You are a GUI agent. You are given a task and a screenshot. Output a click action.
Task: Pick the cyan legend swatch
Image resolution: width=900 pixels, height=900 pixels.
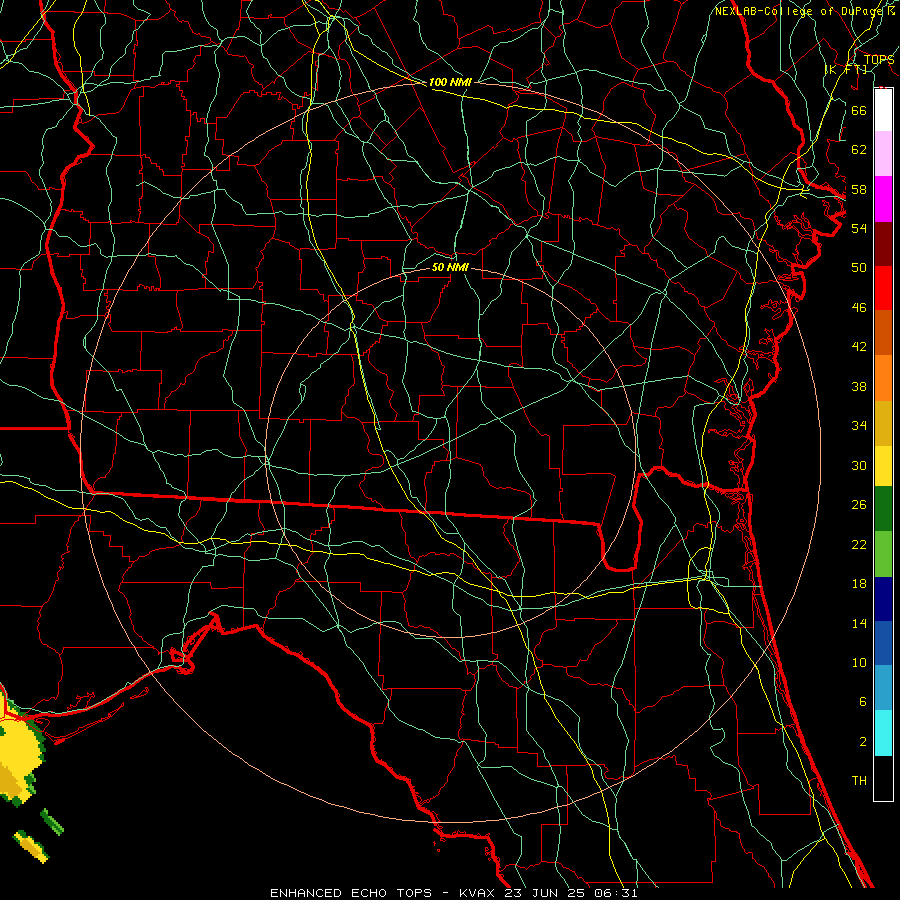(x=883, y=733)
